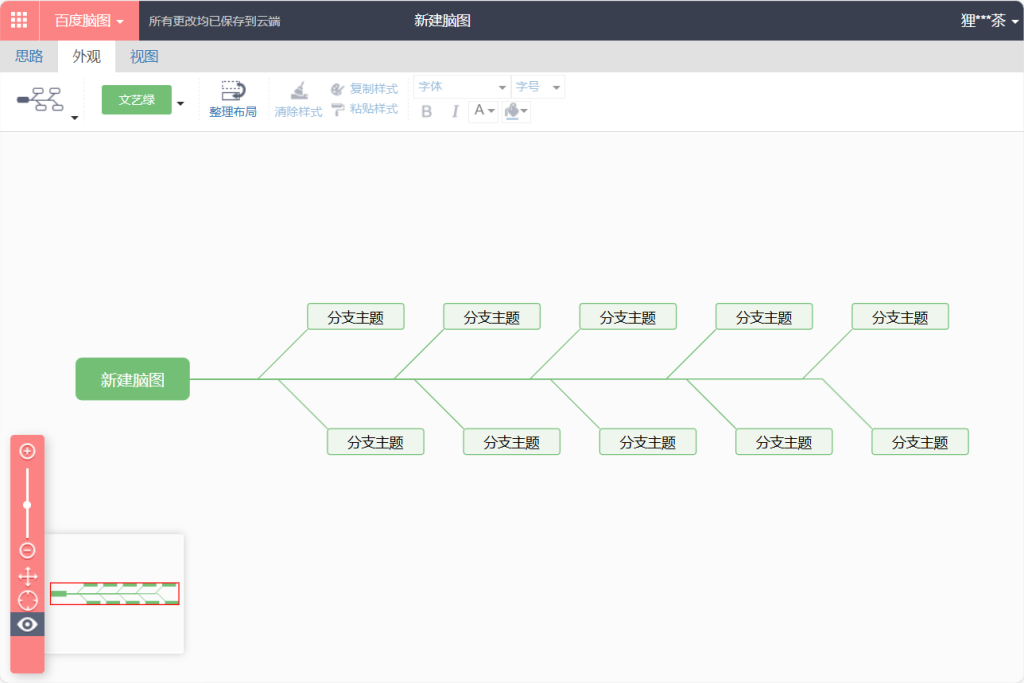Click 粘贴样式 paste style
This screenshot has width=1024, height=683.
(x=364, y=109)
